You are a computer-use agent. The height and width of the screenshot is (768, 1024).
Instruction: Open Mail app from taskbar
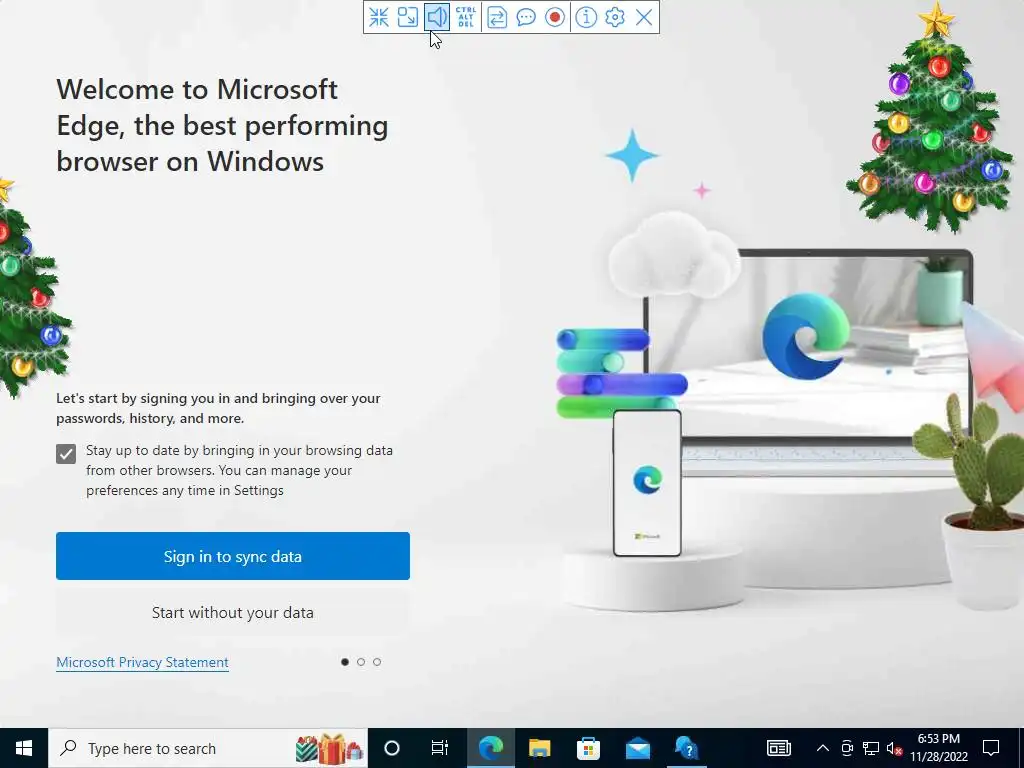pyautogui.click(x=637, y=748)
